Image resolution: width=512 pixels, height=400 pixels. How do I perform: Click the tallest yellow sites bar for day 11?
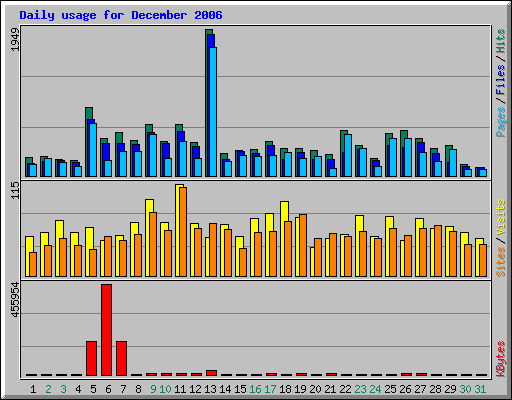(x=179, y=230)
